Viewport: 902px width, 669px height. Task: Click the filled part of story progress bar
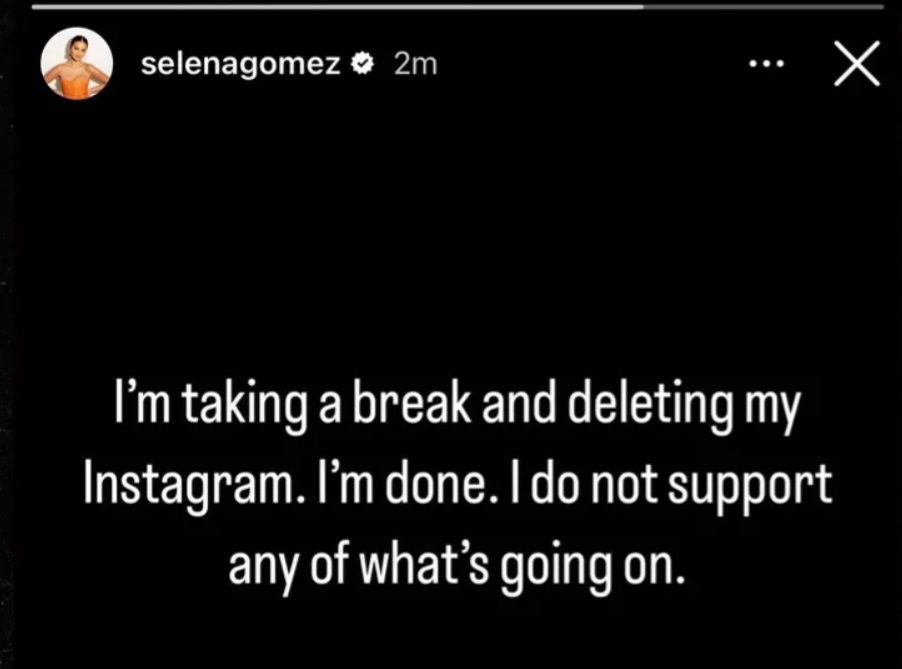pyautogui.click(x=337, y=7)
